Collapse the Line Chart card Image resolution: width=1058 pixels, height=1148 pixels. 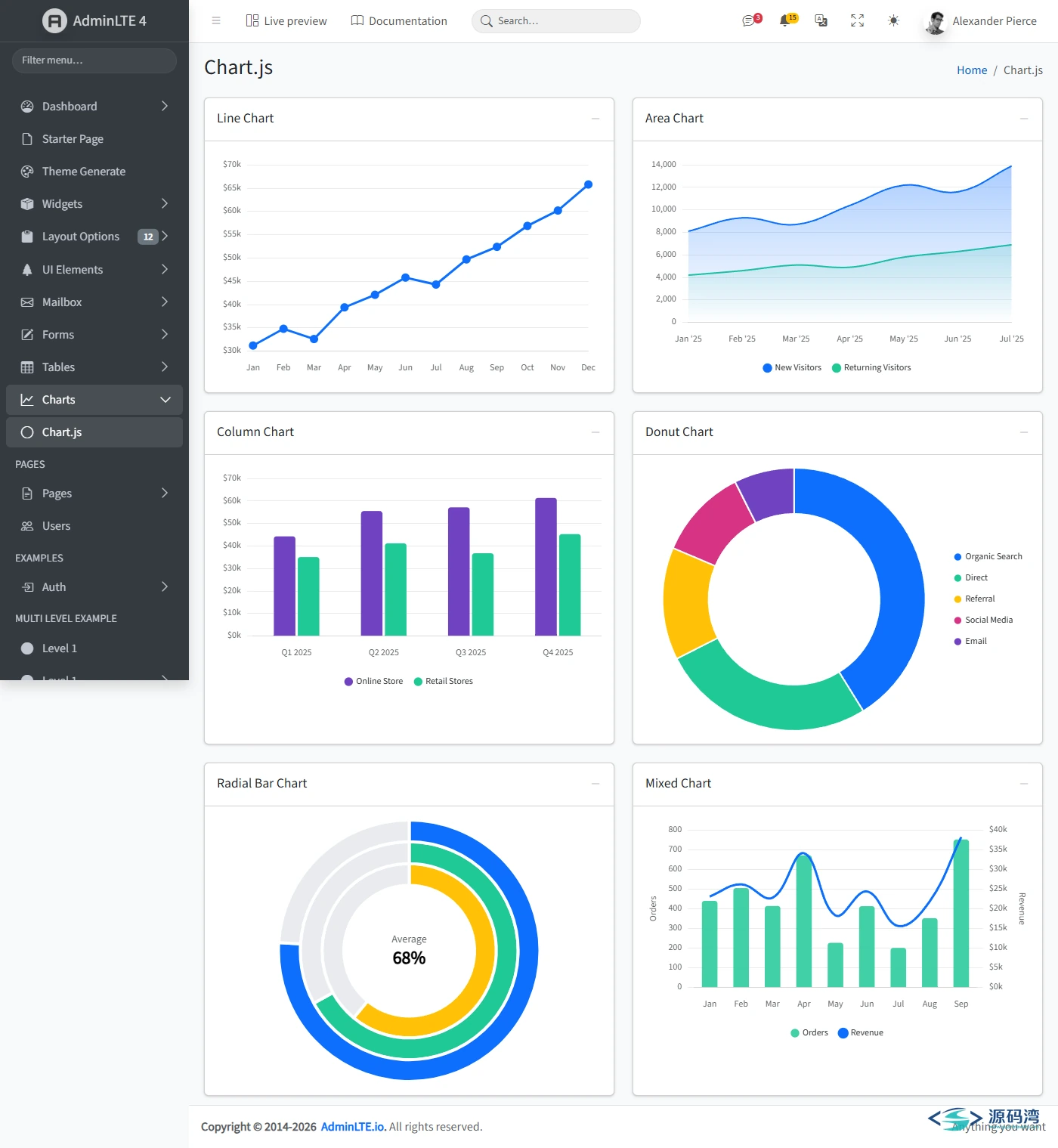[596, 119]
